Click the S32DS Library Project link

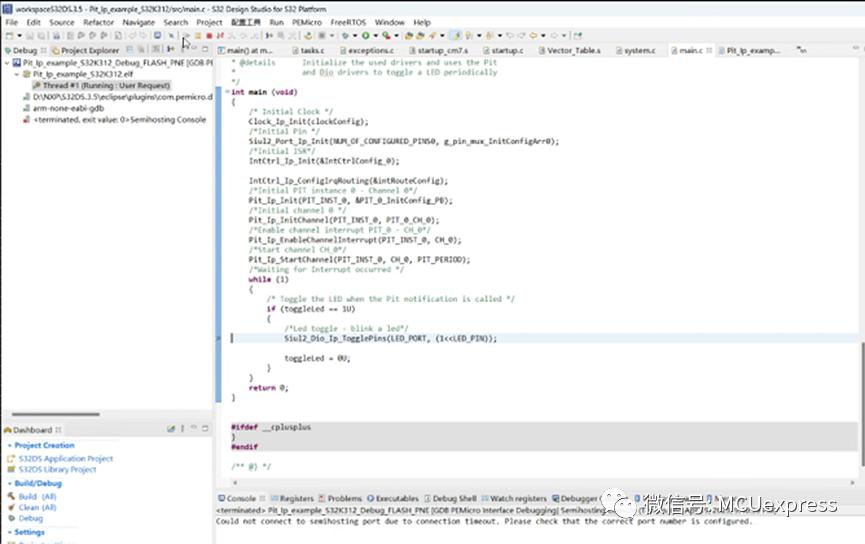pyautogui.click(x=57, y=470)
